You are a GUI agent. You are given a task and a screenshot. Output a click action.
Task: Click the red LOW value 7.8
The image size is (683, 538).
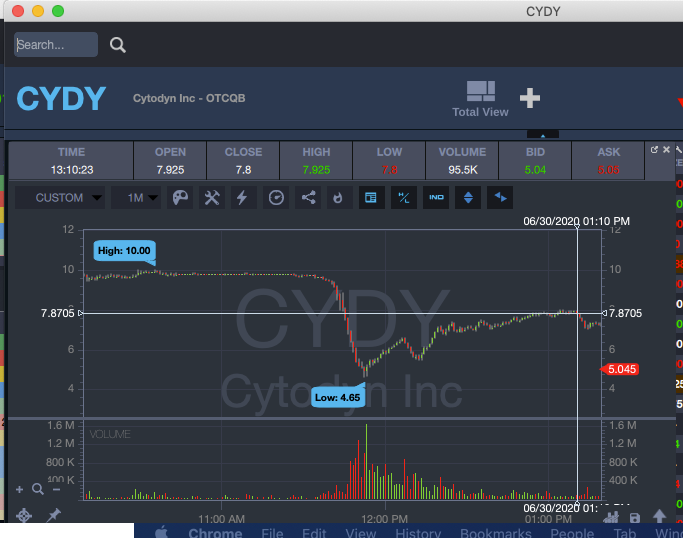click(x=389, y=170)
